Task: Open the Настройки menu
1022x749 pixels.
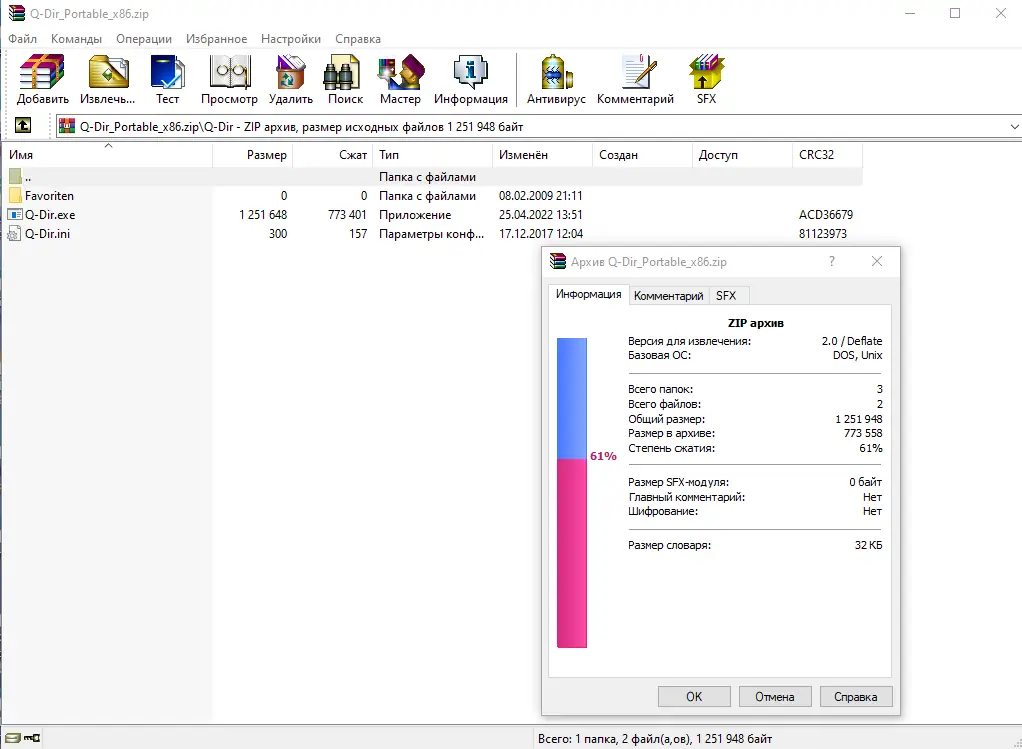Action: [291, 39]
